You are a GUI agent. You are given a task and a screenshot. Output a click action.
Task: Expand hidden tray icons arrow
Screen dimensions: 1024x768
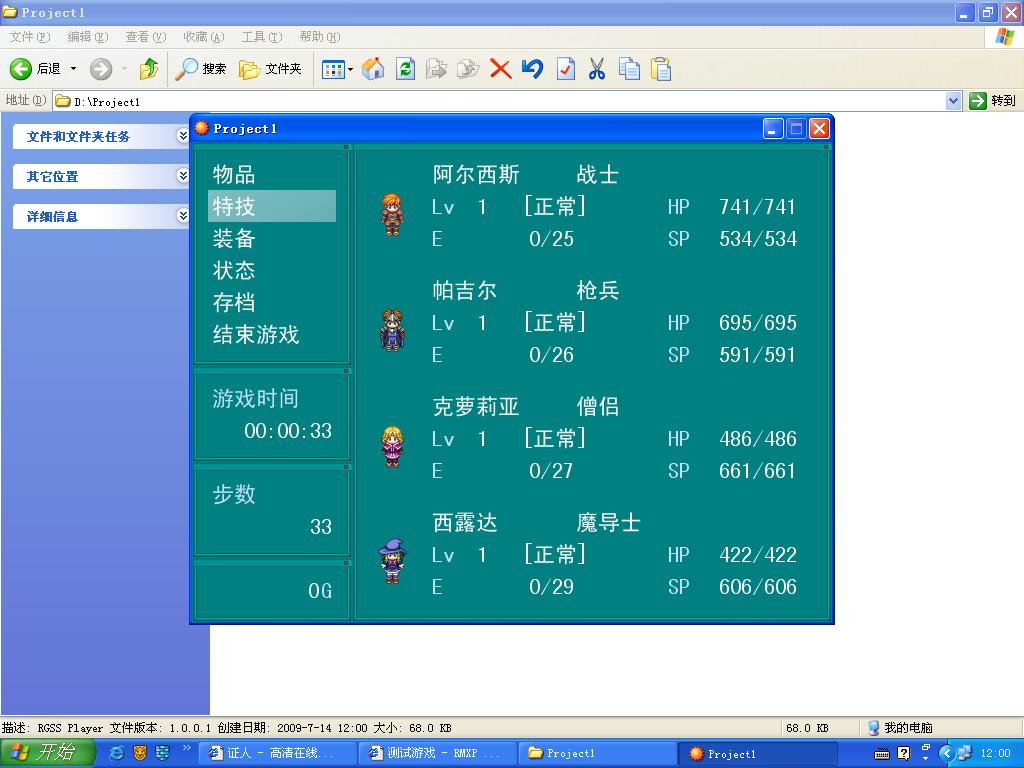[946, 754]
